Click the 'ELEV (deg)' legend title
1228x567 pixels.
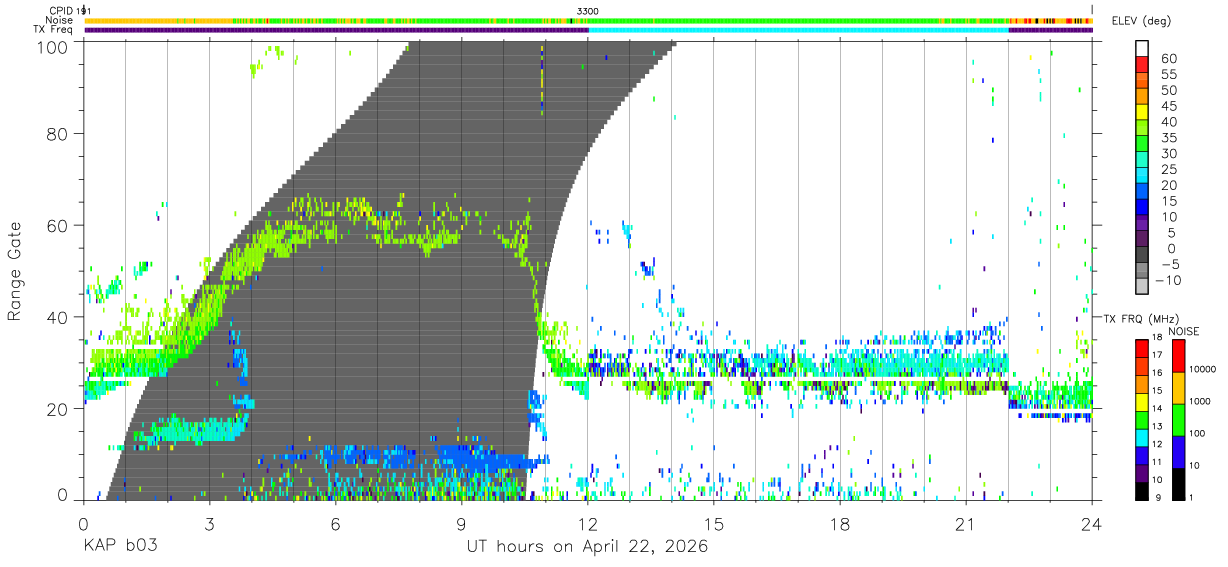pos(1141,22)
